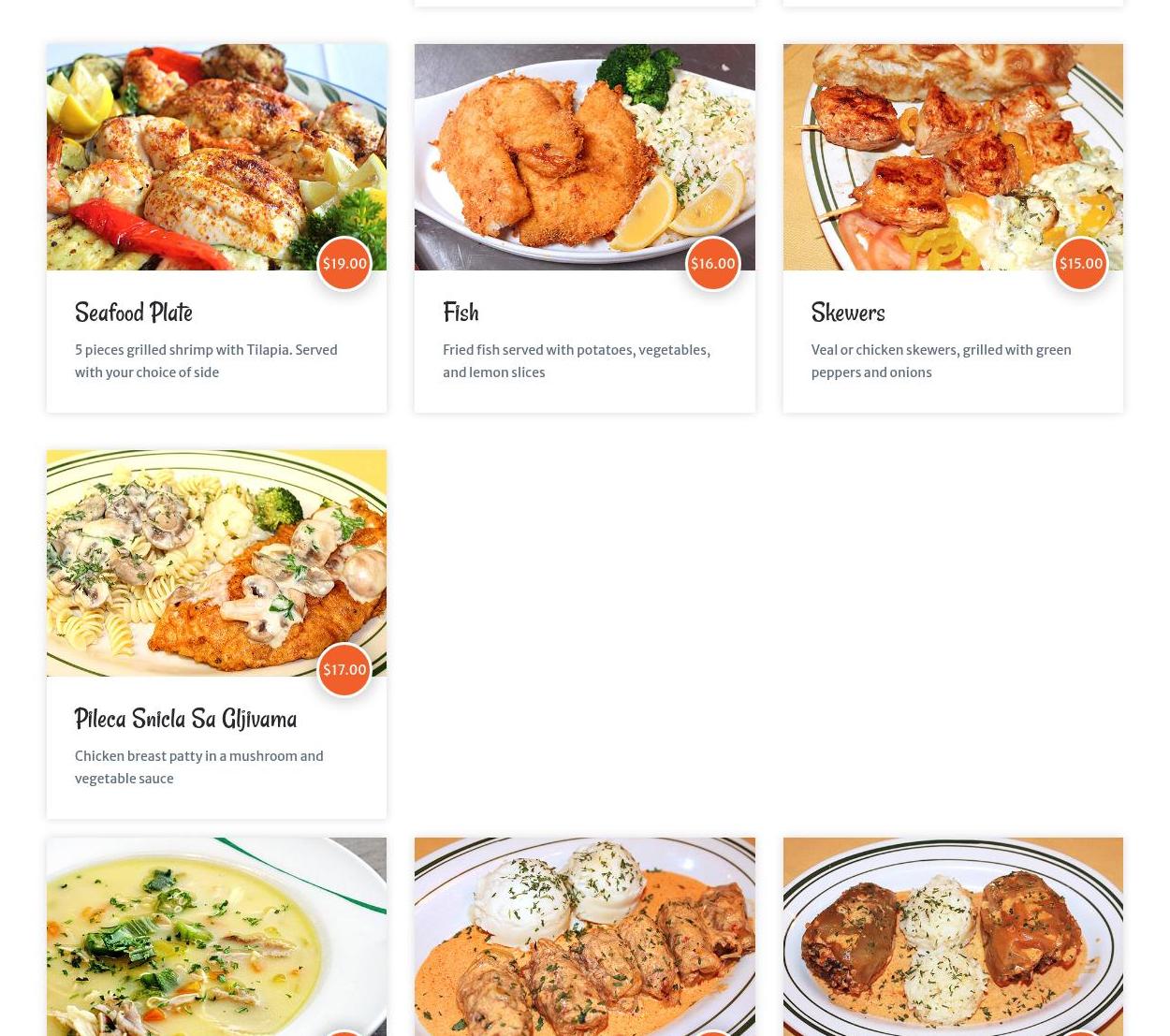1170x1036 pixels.
Task: Click the $15.00 price badge
Action: pyautogui.click(x=1080, y=264)
